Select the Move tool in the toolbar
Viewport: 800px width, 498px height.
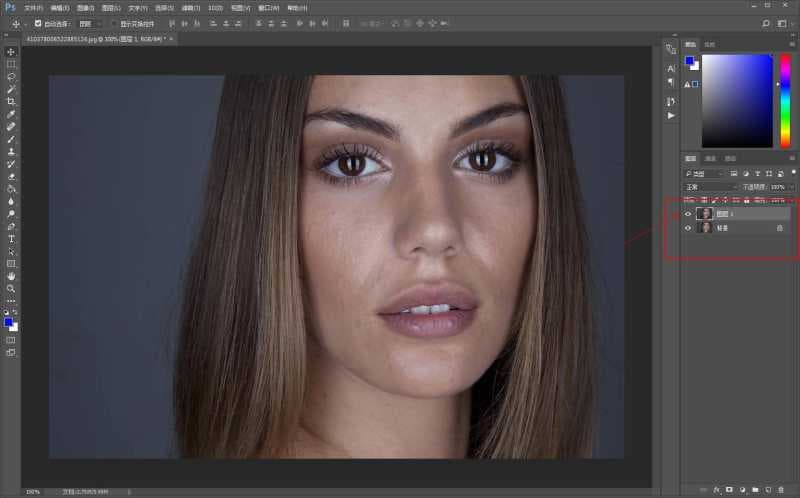click(11, 52)
